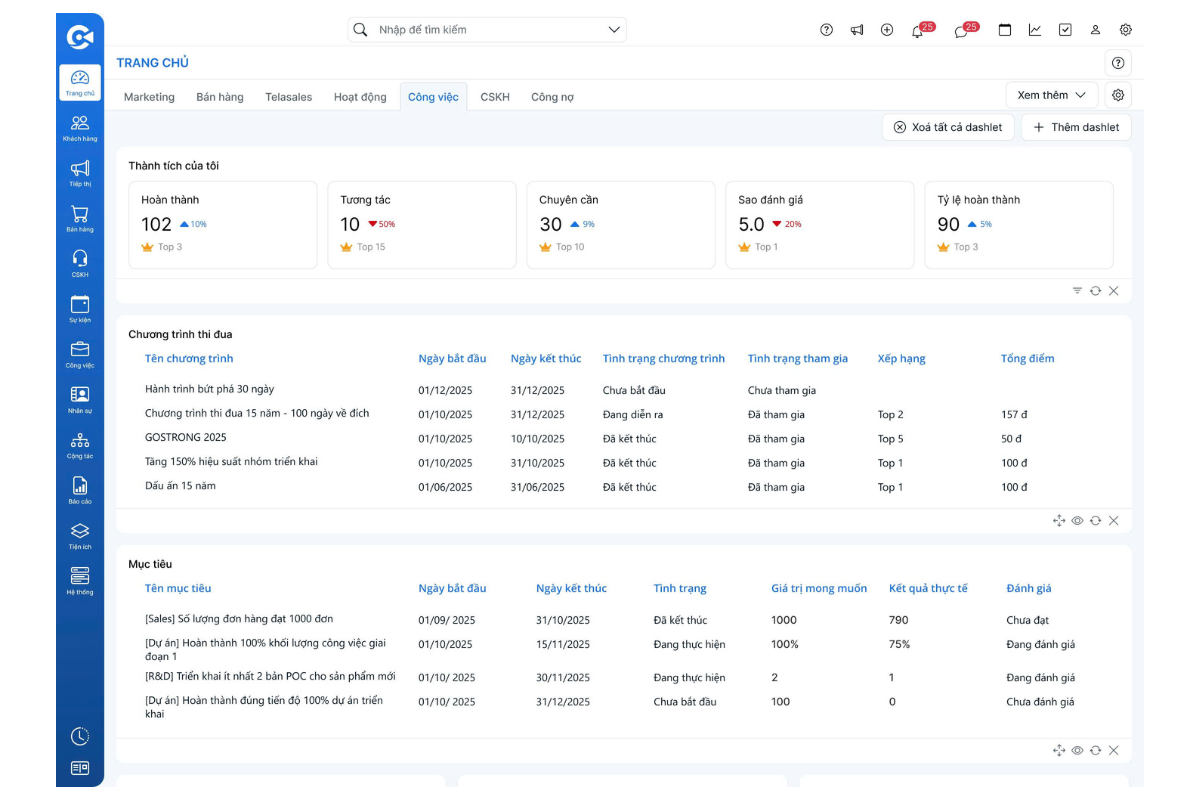Open the Bán hàng shopping cart icon
Viewport: 1200px width, 800px height.
point(80,218)
